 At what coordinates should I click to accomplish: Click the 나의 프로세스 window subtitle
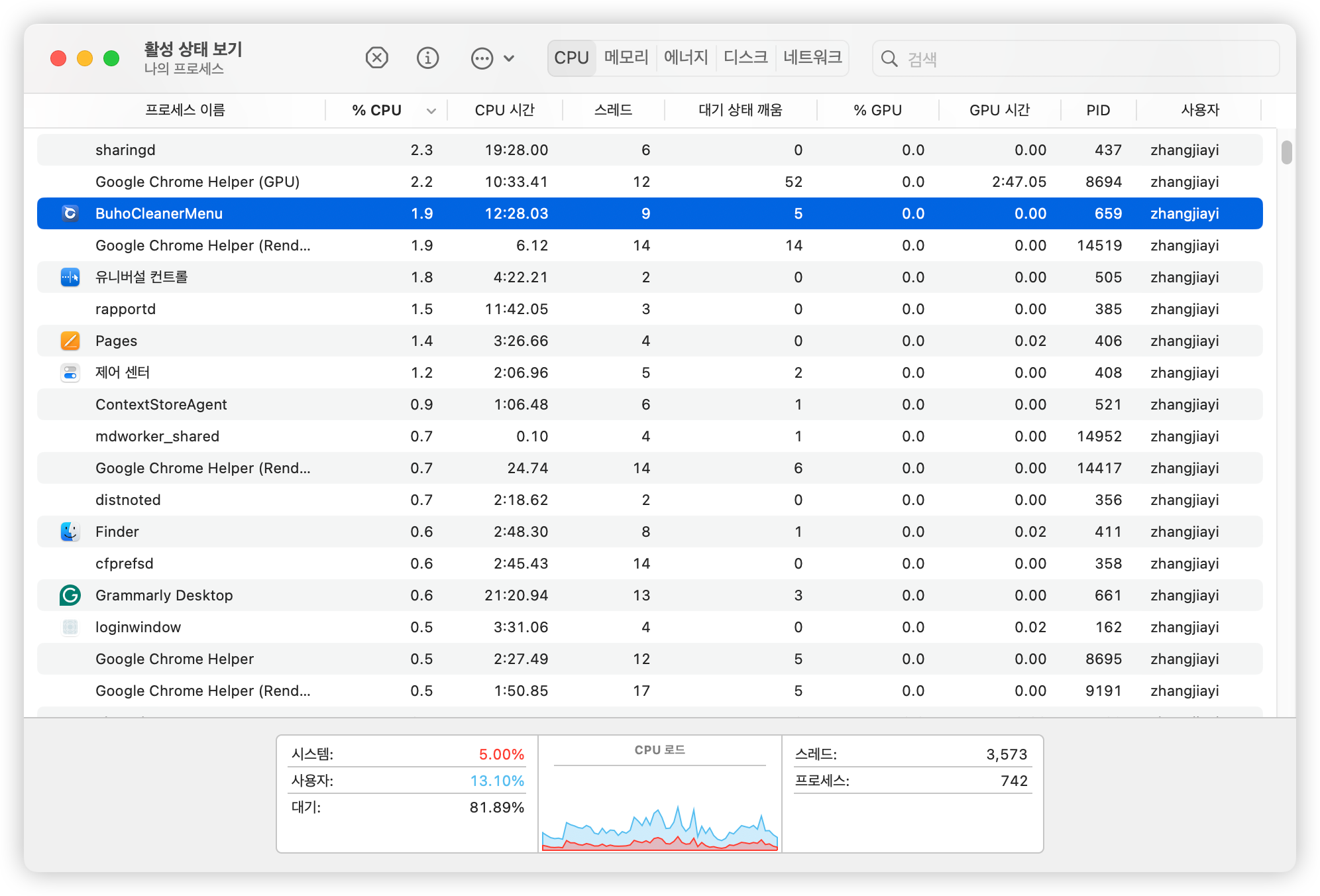(184, 69)
